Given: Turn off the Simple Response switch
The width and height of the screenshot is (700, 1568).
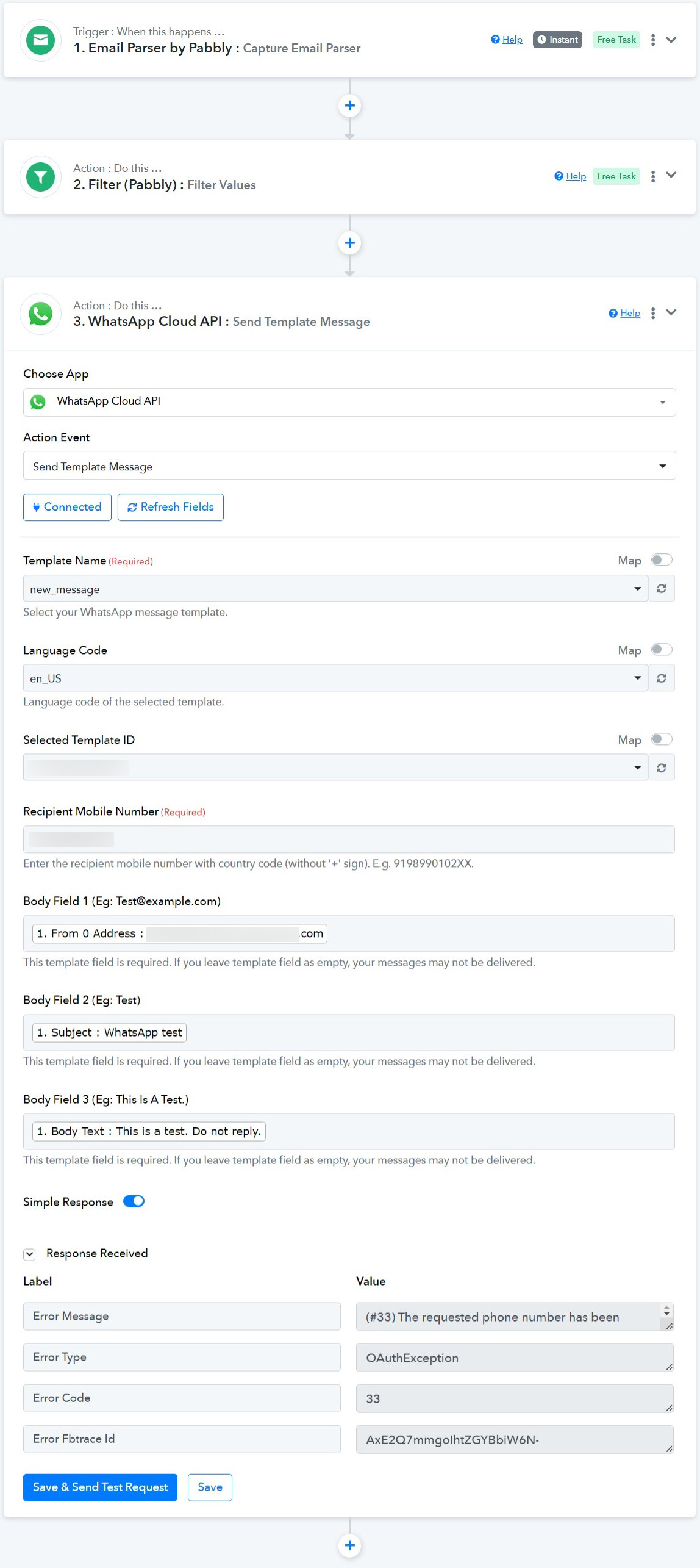Looking at the screenshot, I should (134, 1201).
